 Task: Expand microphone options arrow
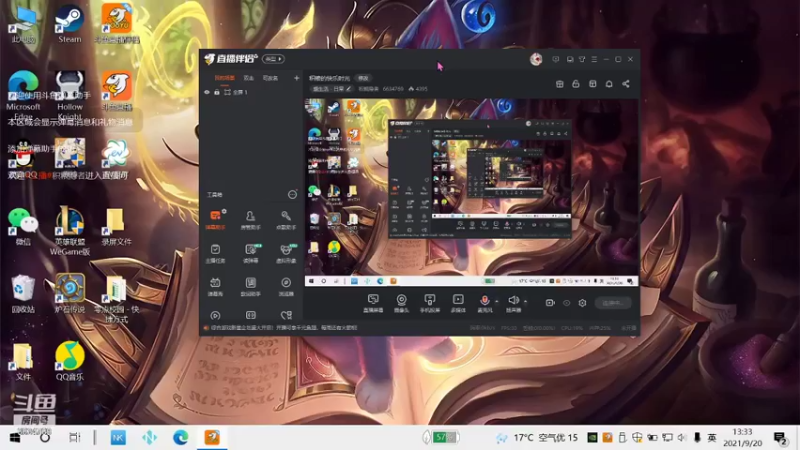pos(497,302)
